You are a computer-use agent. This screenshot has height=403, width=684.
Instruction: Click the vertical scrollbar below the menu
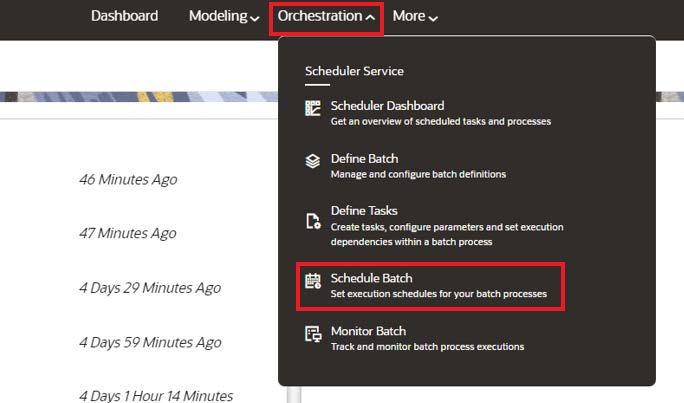tap(294, 395)
